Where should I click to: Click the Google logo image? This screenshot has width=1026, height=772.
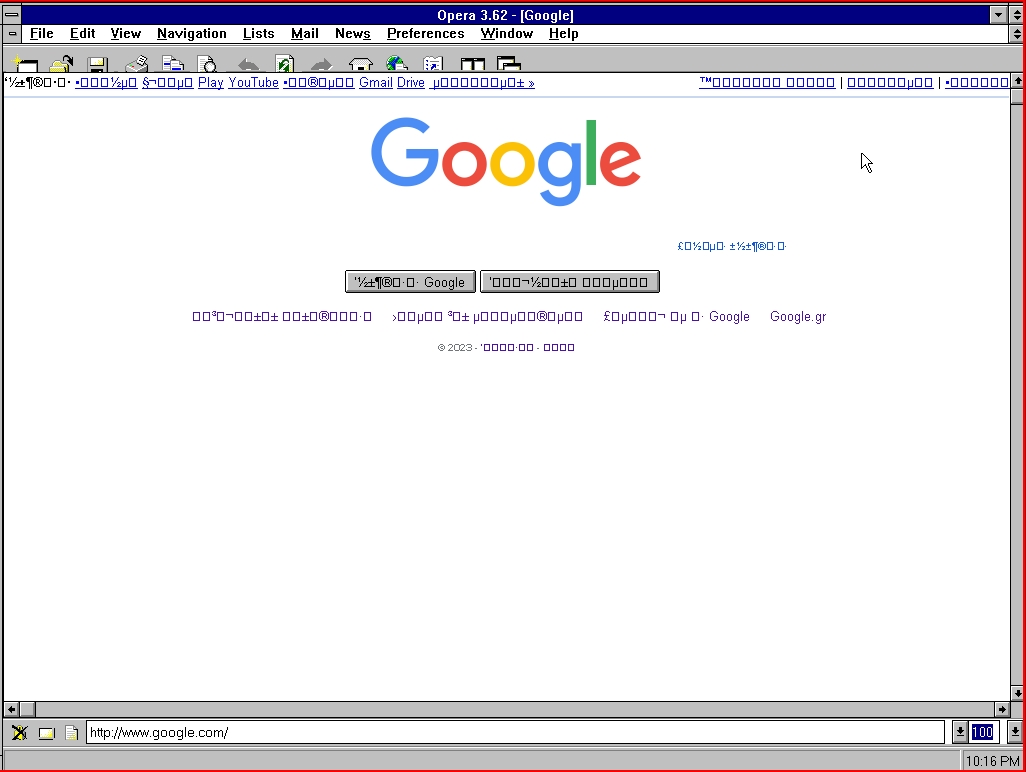click(506, 162)
